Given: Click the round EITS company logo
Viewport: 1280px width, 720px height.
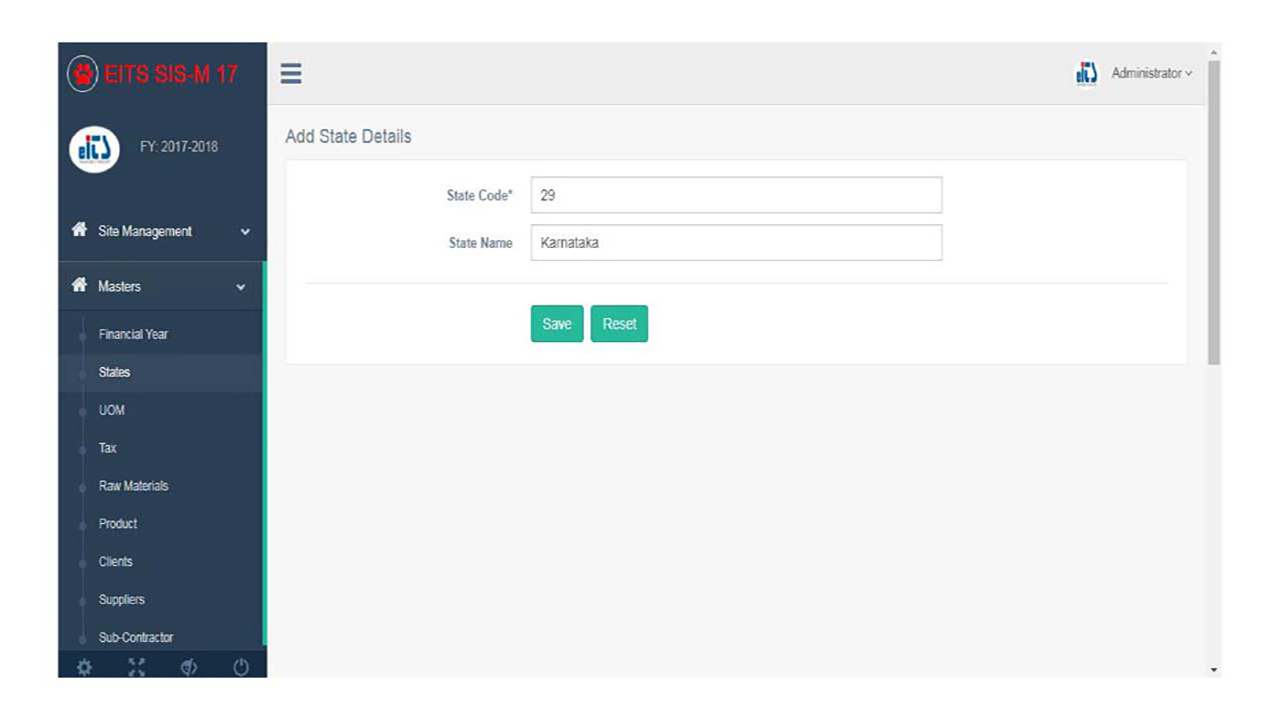Looking at the screenshot, I should tap(94, 148).
